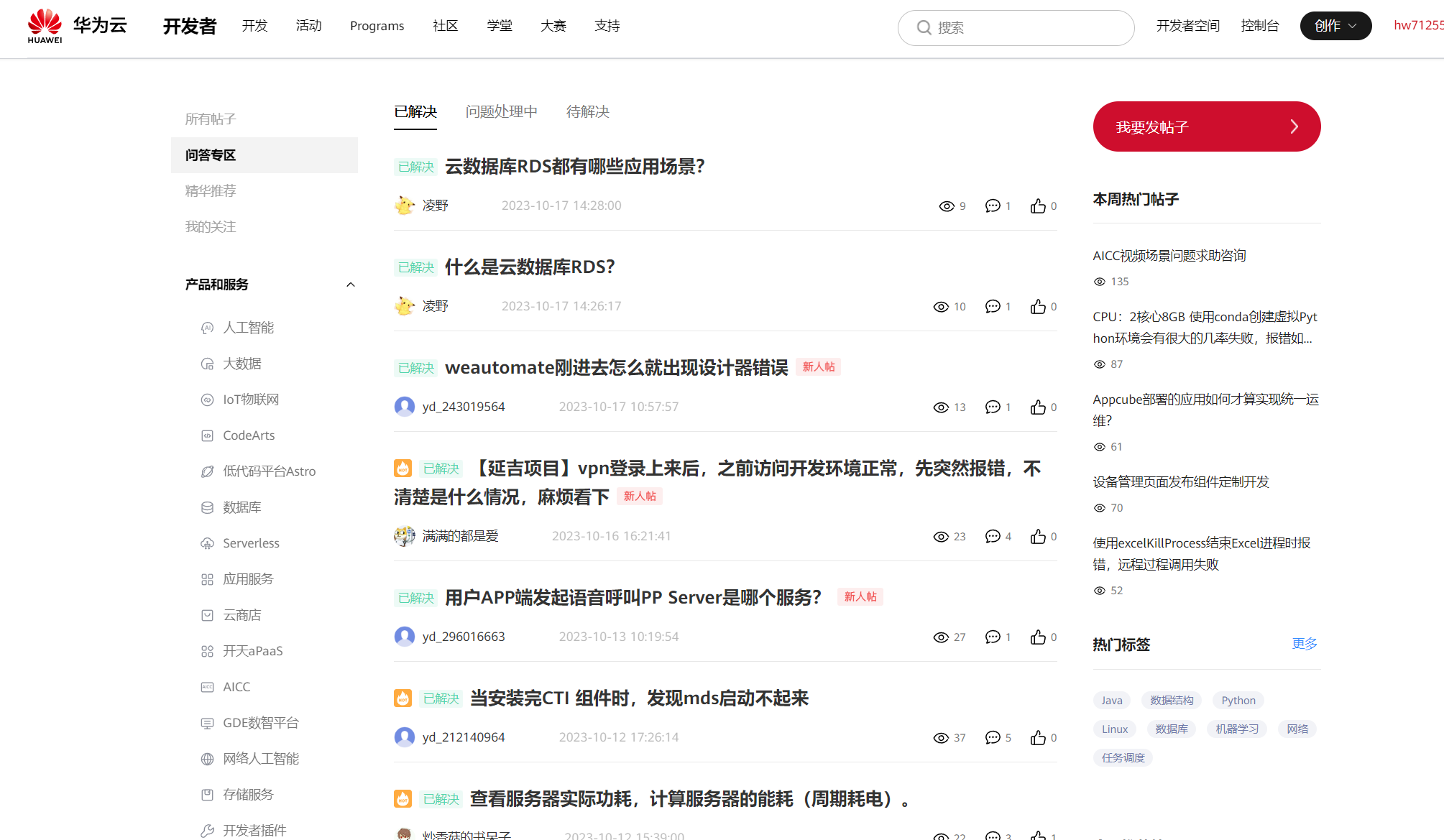Open the 社区 menu

446,26
